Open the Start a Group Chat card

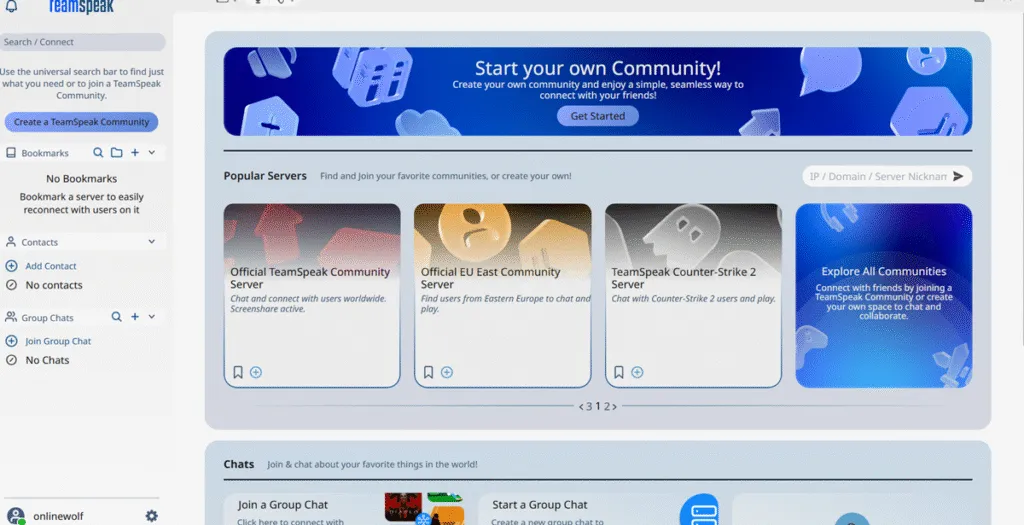coord(600,509)
